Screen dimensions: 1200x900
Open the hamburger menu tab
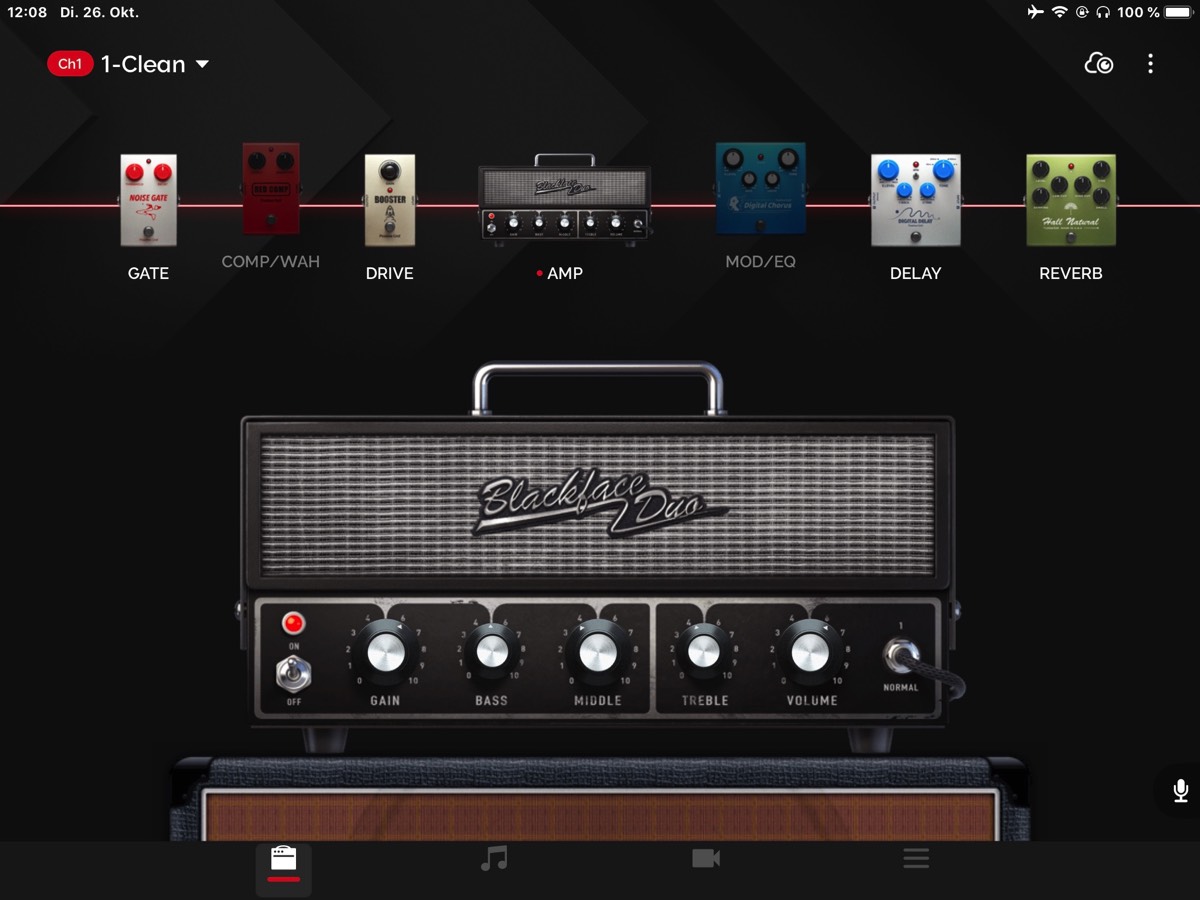pyautogui.click(x=916, y=859)
